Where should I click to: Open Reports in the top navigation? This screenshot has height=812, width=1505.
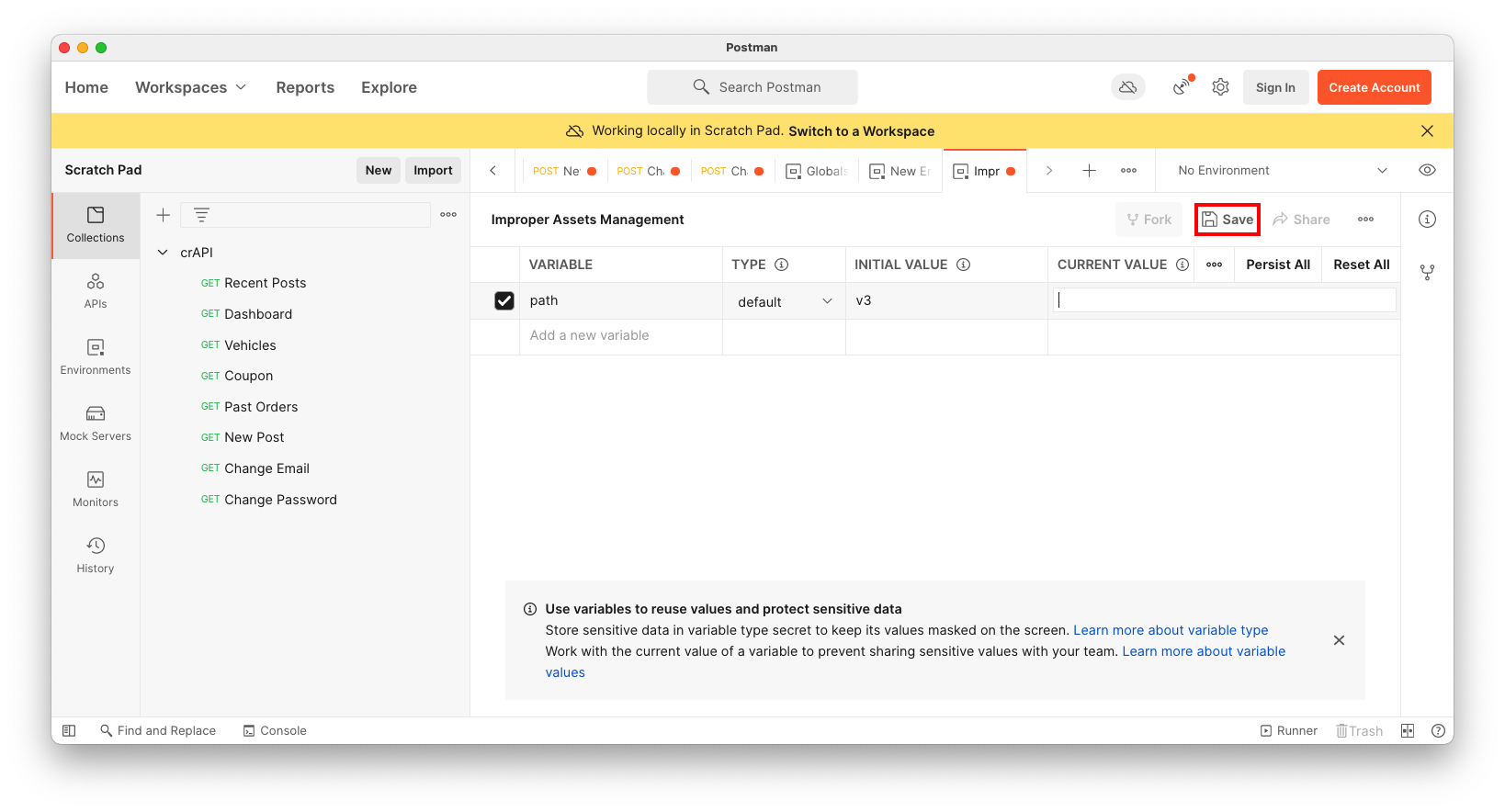pos(305,87)
